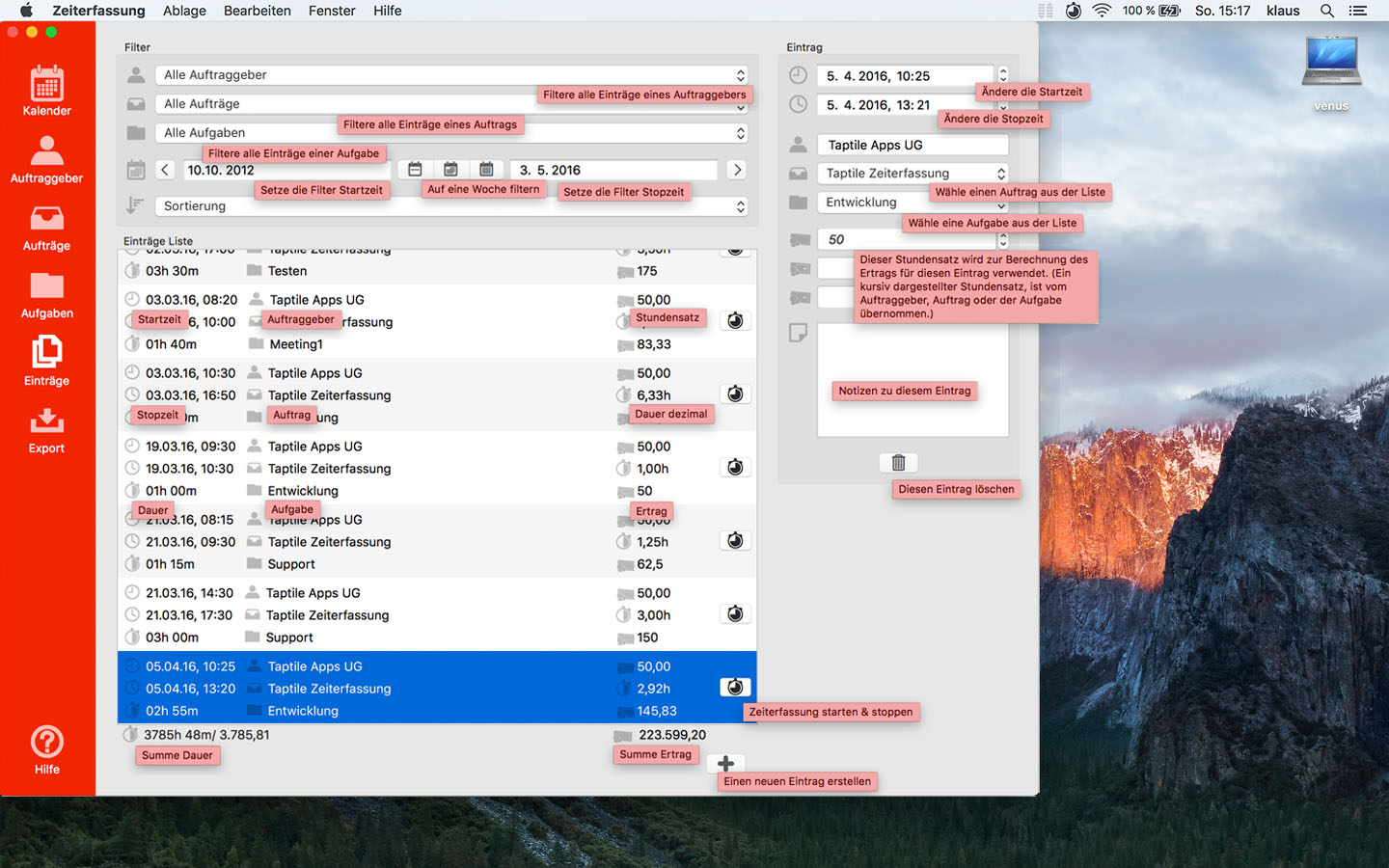Open the Export section in sidebar
The image size is (1389, 868).
(46, 430)
